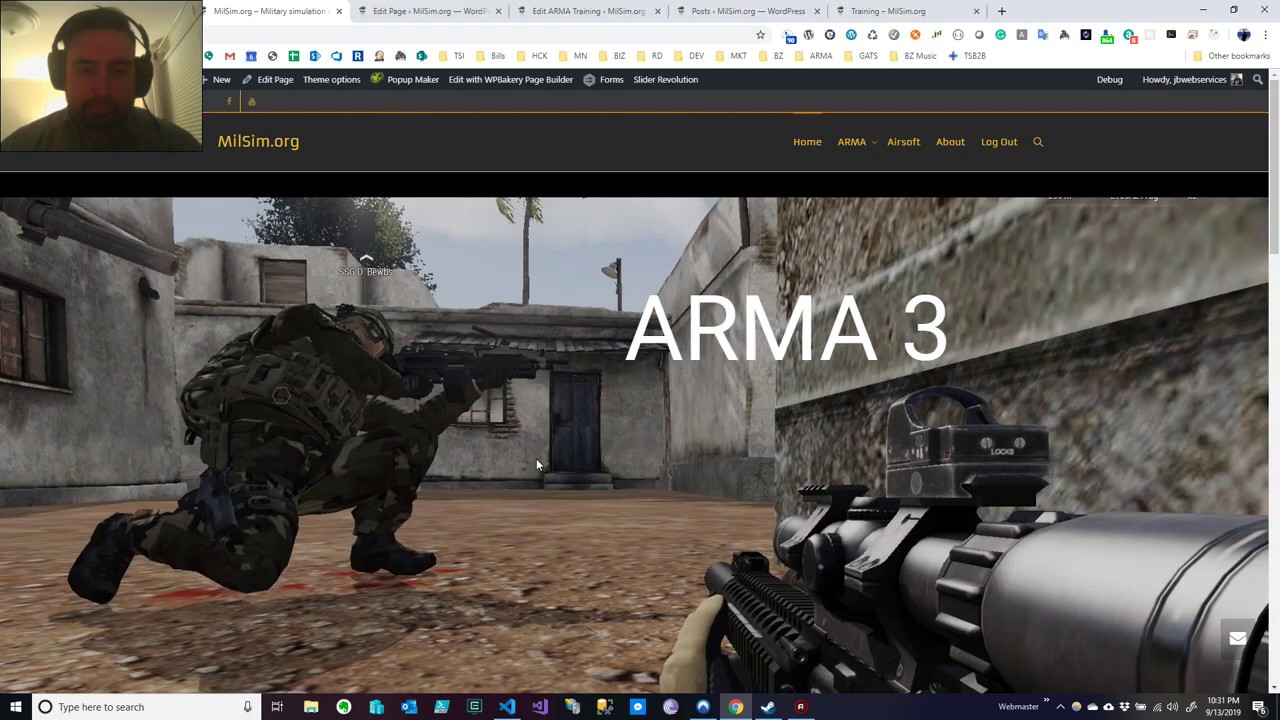Screen dimensions: 1280x720
Task: Open the Windows Start menu
Action: coord(16,707)
